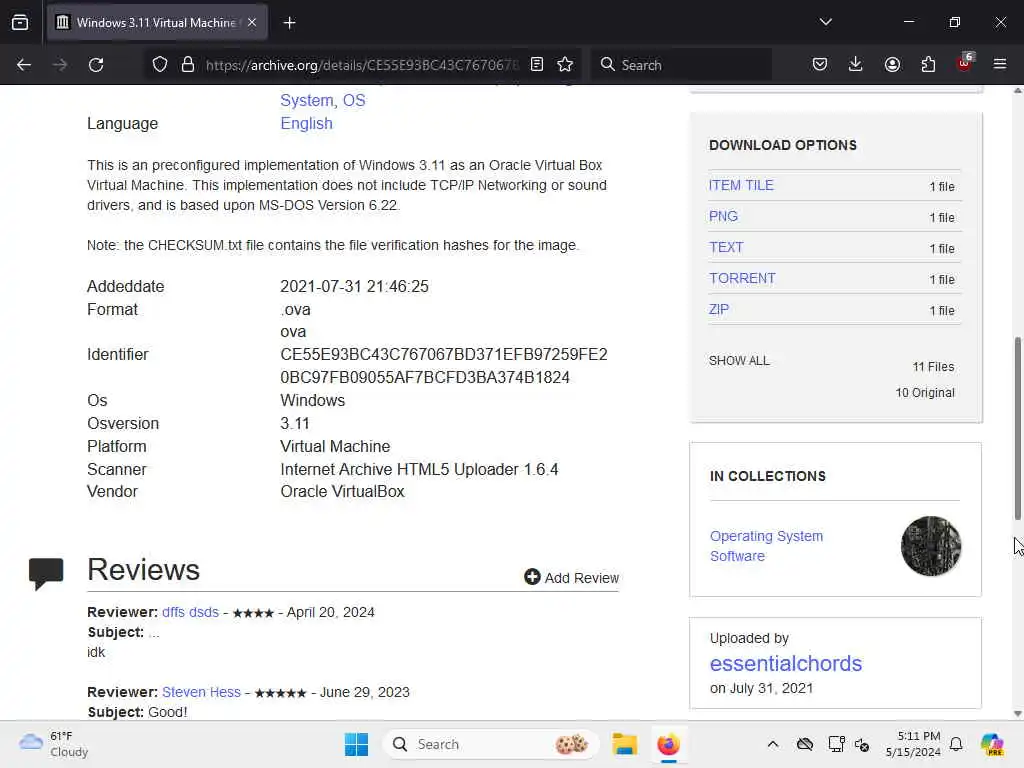This screenshot has height=768, width=1024.
Task: Click the 10 Original text
Action: coord(925,392)
